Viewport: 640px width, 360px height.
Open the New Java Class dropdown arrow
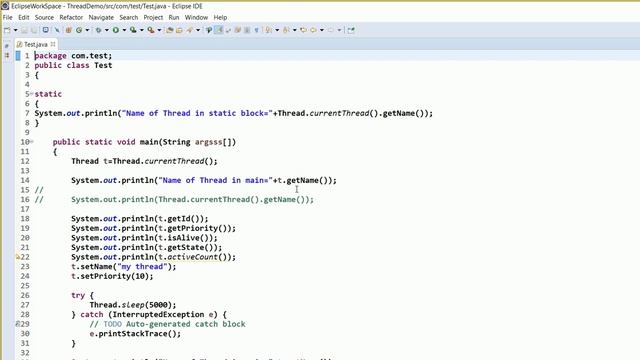click(87, 30)
